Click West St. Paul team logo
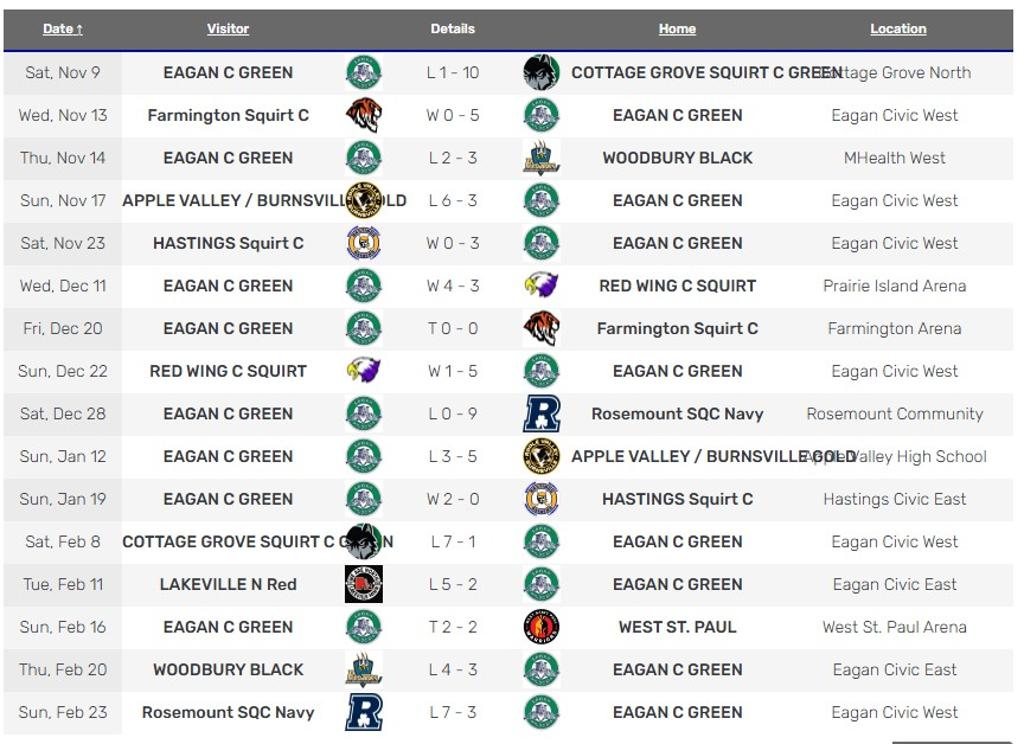The height and width of the screenshot is (744, 1024). click(541, 627)
